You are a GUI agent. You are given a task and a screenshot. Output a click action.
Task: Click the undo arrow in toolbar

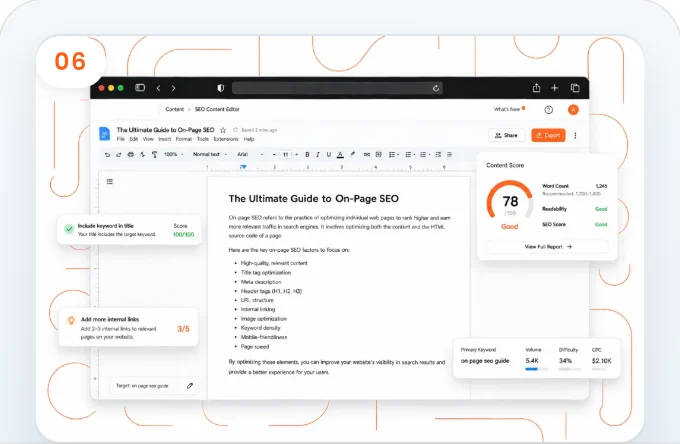(x=107, y=154)
